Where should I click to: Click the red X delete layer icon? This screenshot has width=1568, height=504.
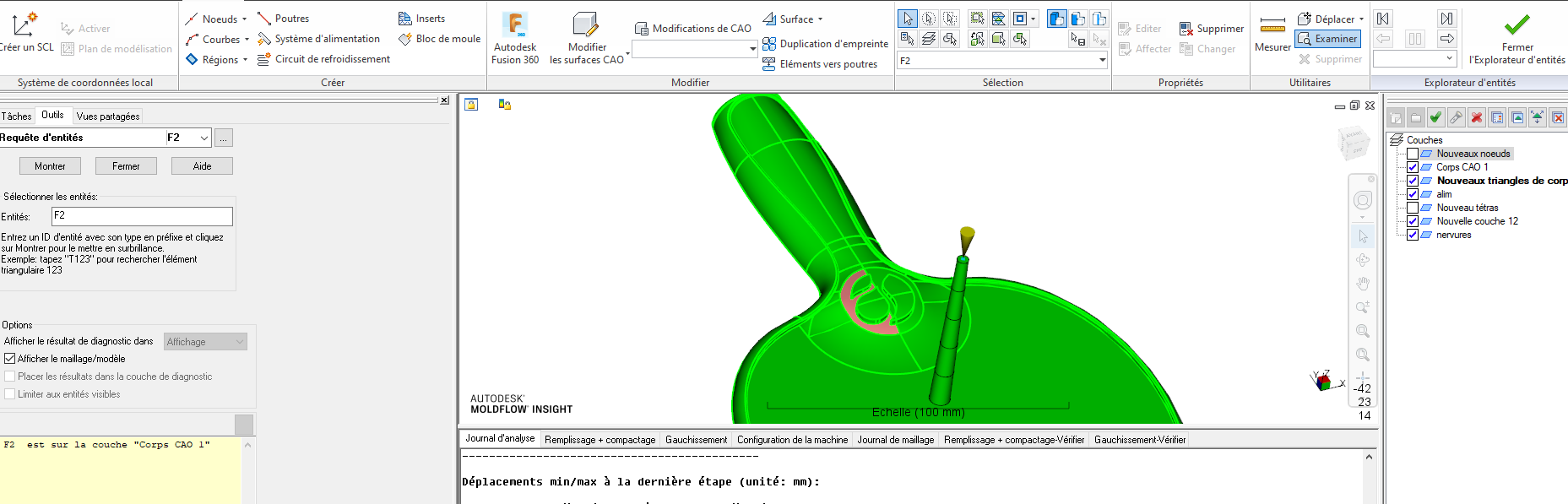pos(1476,117)
